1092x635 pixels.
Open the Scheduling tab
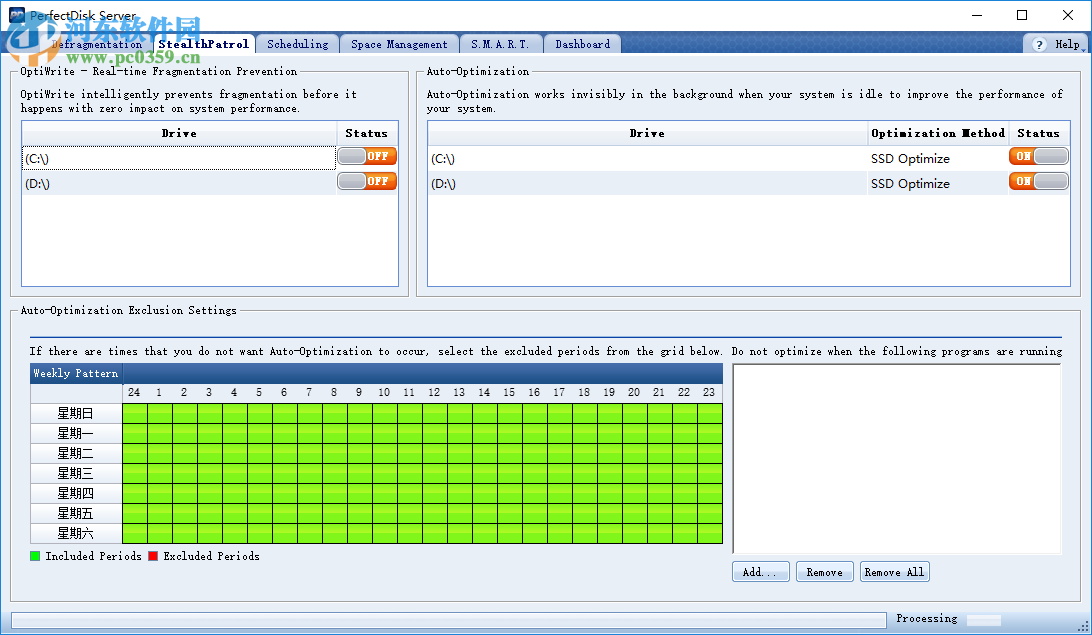[296, 43]
